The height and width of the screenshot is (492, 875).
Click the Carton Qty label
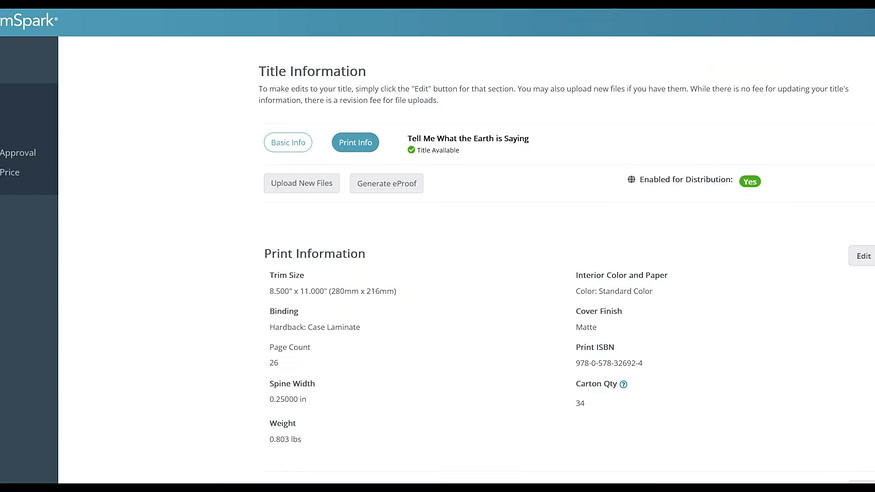[596, 384]
